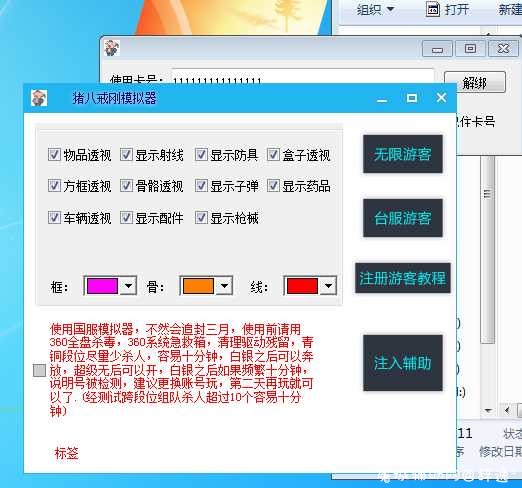This screenshot has width=522, height=488.
Task: Click the back window's title bar icon
Action: point(112,48)
